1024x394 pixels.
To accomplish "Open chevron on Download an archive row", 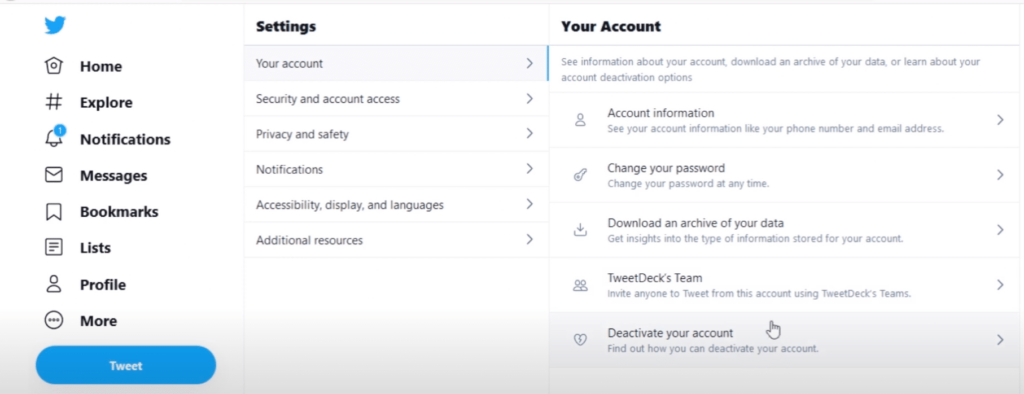I will 1000,229.
